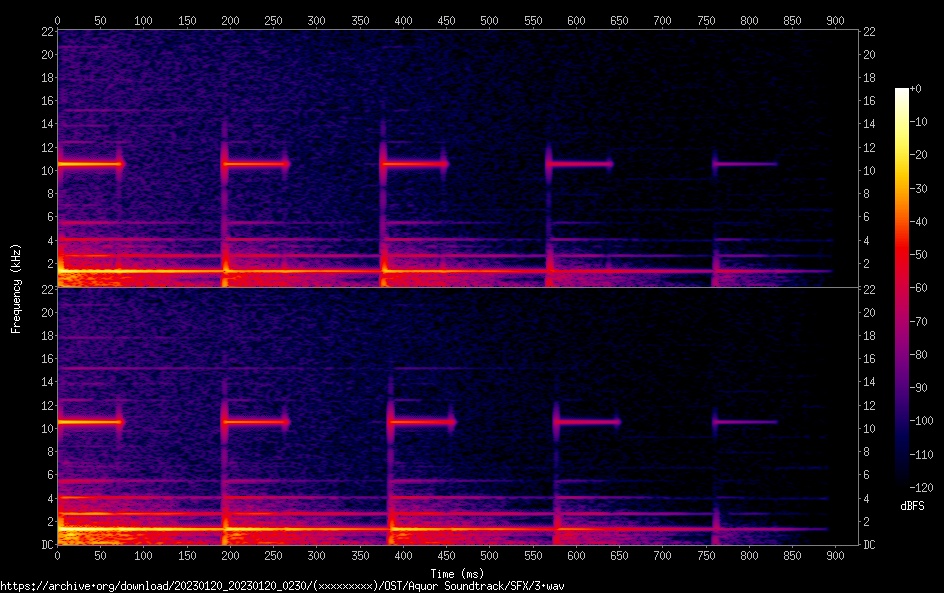Click the "dBFS" label below the color scale
This screenshot has height=593, width=944.
(912, 507)
